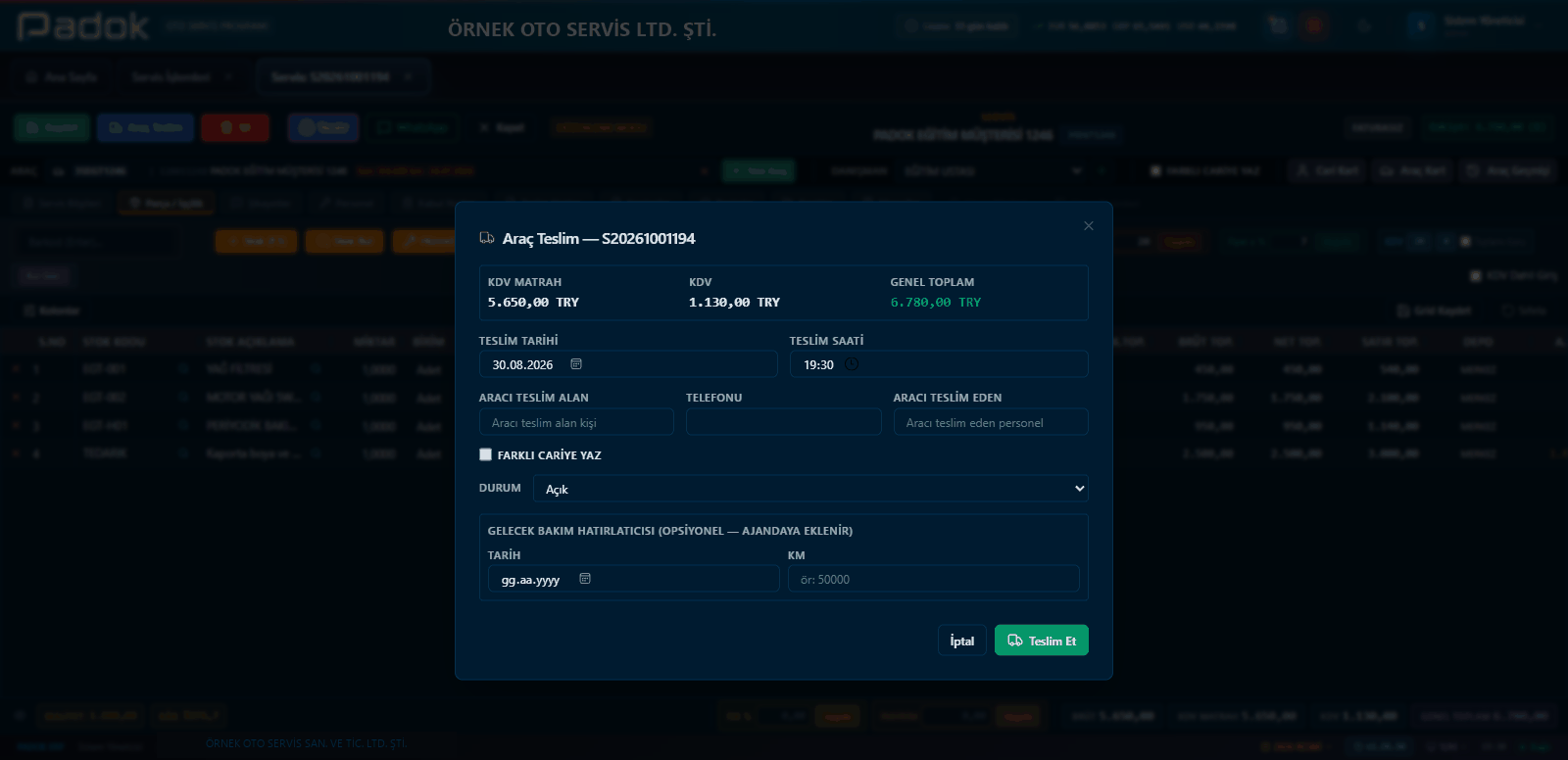
Task: Select the Teslim Tarihi date value 30.08.2026
Action: (x=522, y=364)
